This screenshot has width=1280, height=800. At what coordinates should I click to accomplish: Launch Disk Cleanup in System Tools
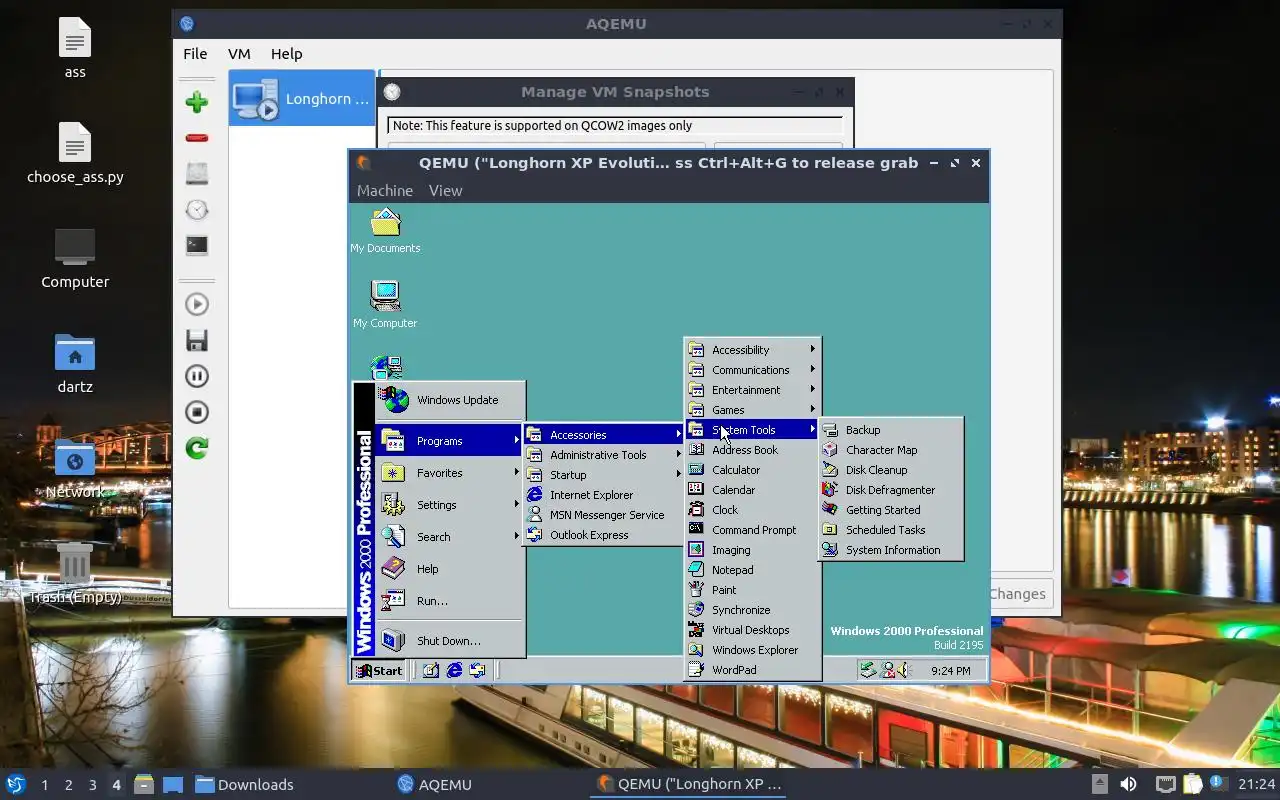point(891,470)
